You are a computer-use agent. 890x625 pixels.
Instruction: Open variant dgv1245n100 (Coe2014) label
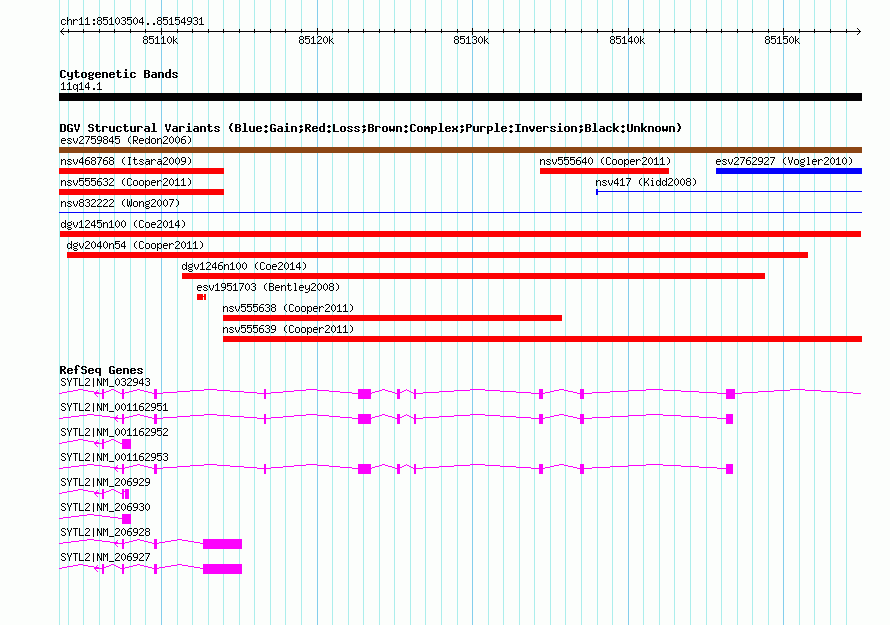tap(123, 224)
